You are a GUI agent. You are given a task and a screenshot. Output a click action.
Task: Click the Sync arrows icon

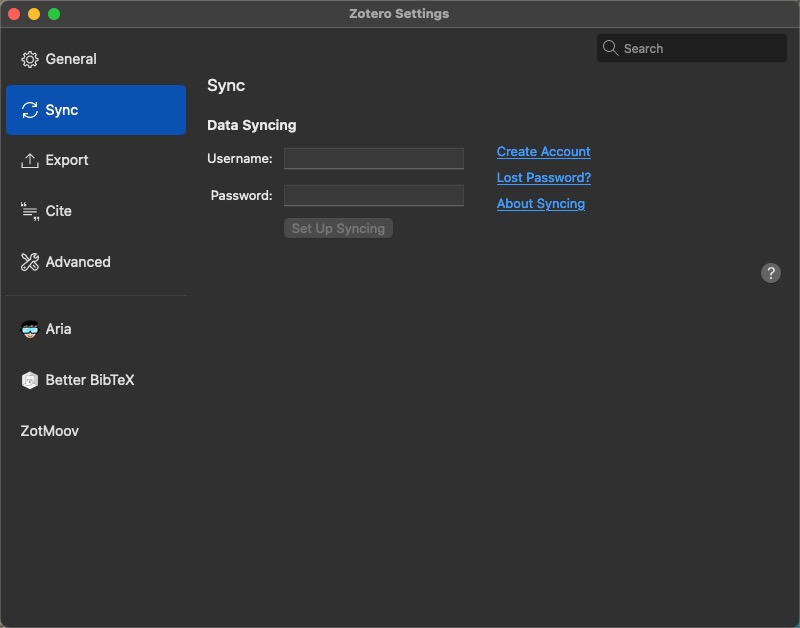(30, 110)
